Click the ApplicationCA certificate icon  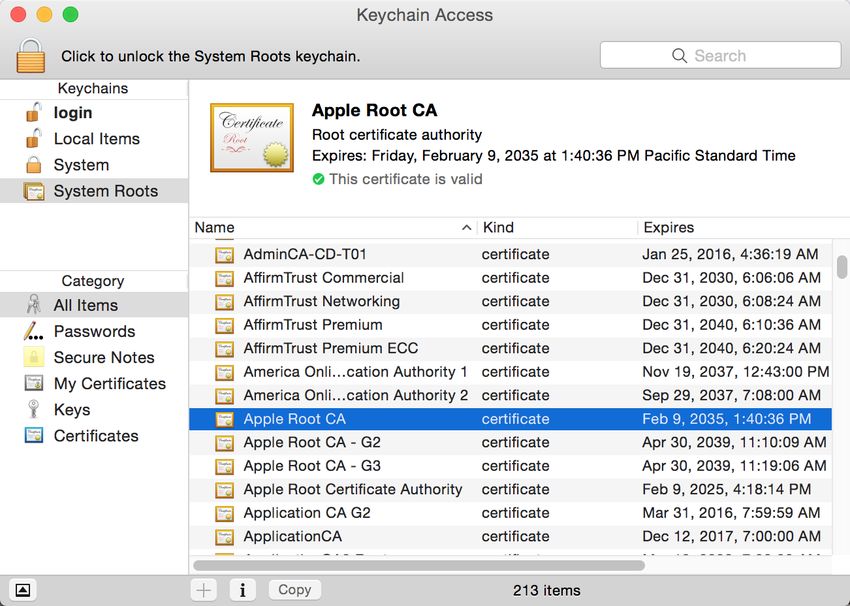[224, 537]
